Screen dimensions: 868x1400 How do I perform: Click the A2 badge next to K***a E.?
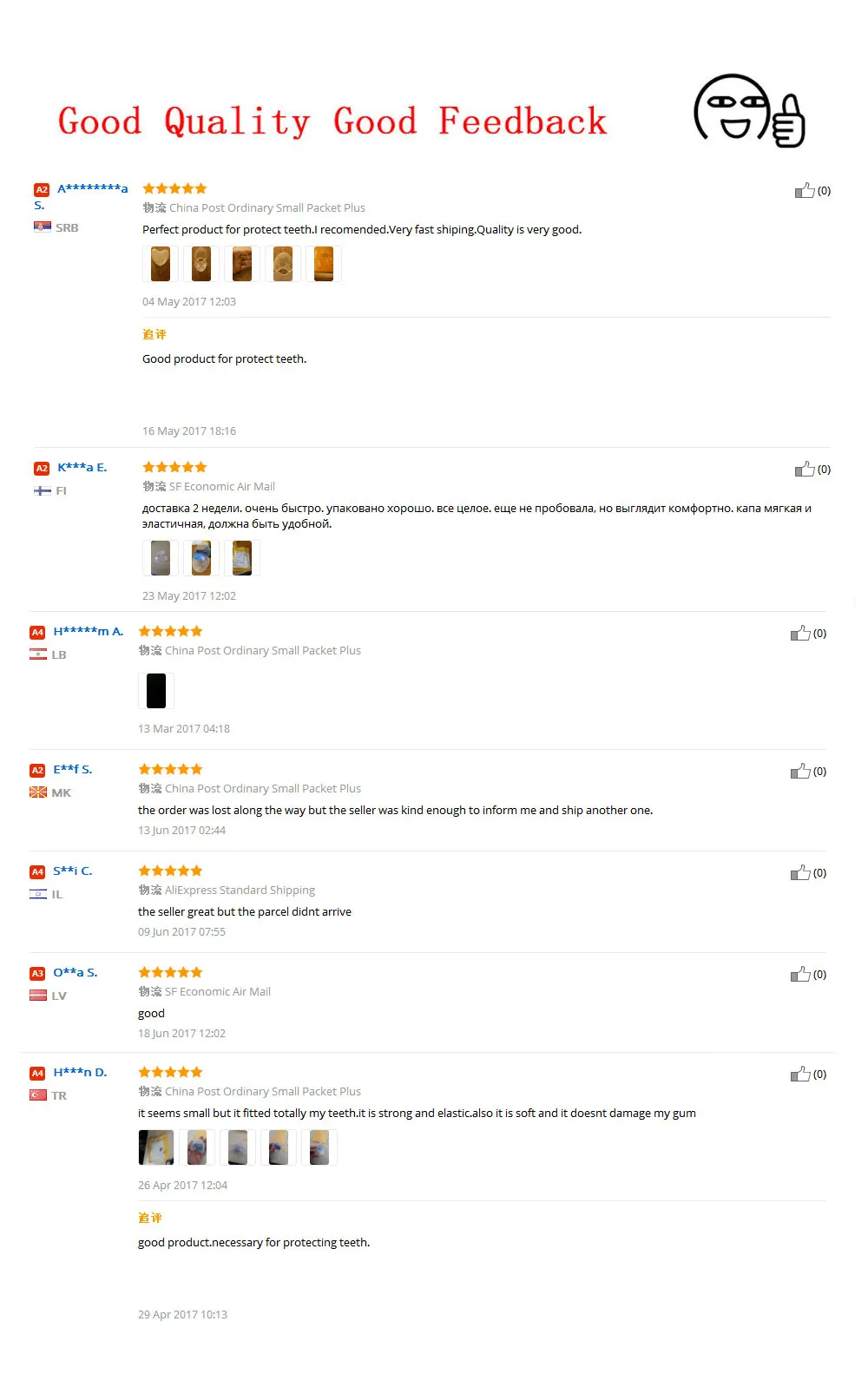(x=42, y=468)
